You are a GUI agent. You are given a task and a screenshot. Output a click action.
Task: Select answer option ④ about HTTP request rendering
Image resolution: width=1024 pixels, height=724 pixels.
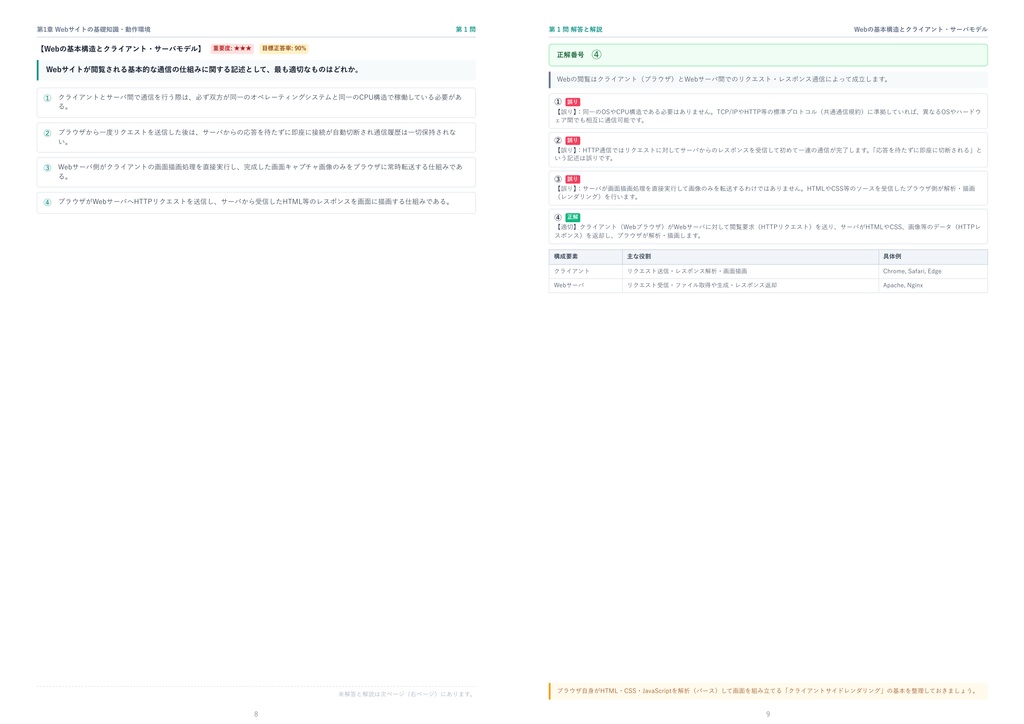[x=256, y=202]
